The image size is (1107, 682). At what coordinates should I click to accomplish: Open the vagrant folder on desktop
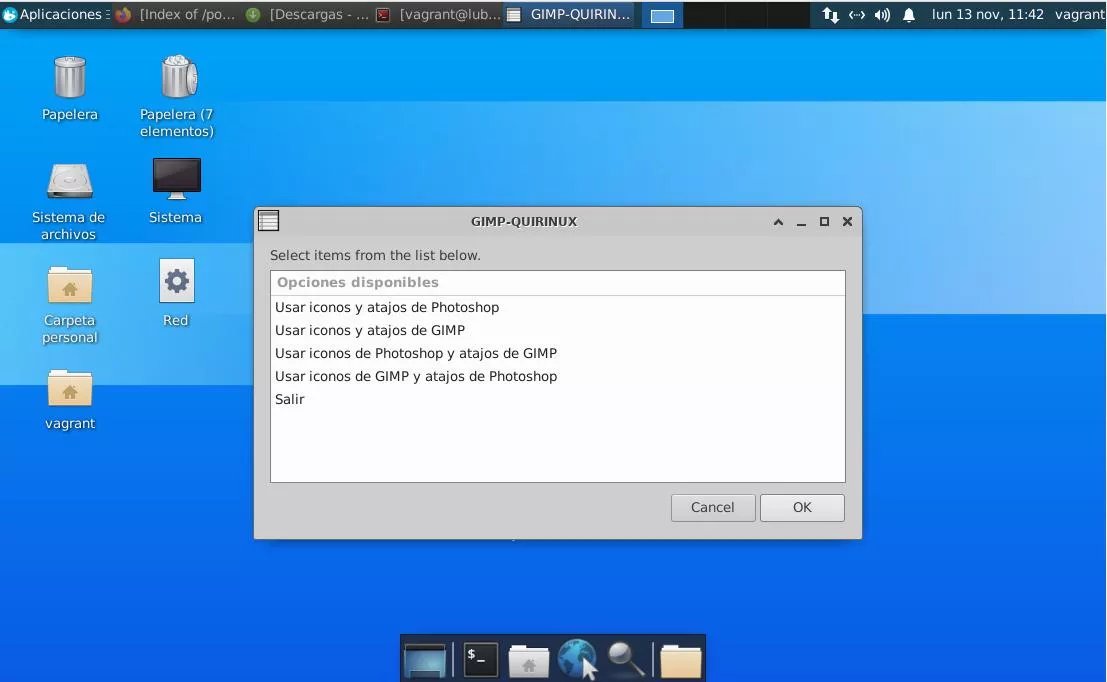tap(69, 390)
